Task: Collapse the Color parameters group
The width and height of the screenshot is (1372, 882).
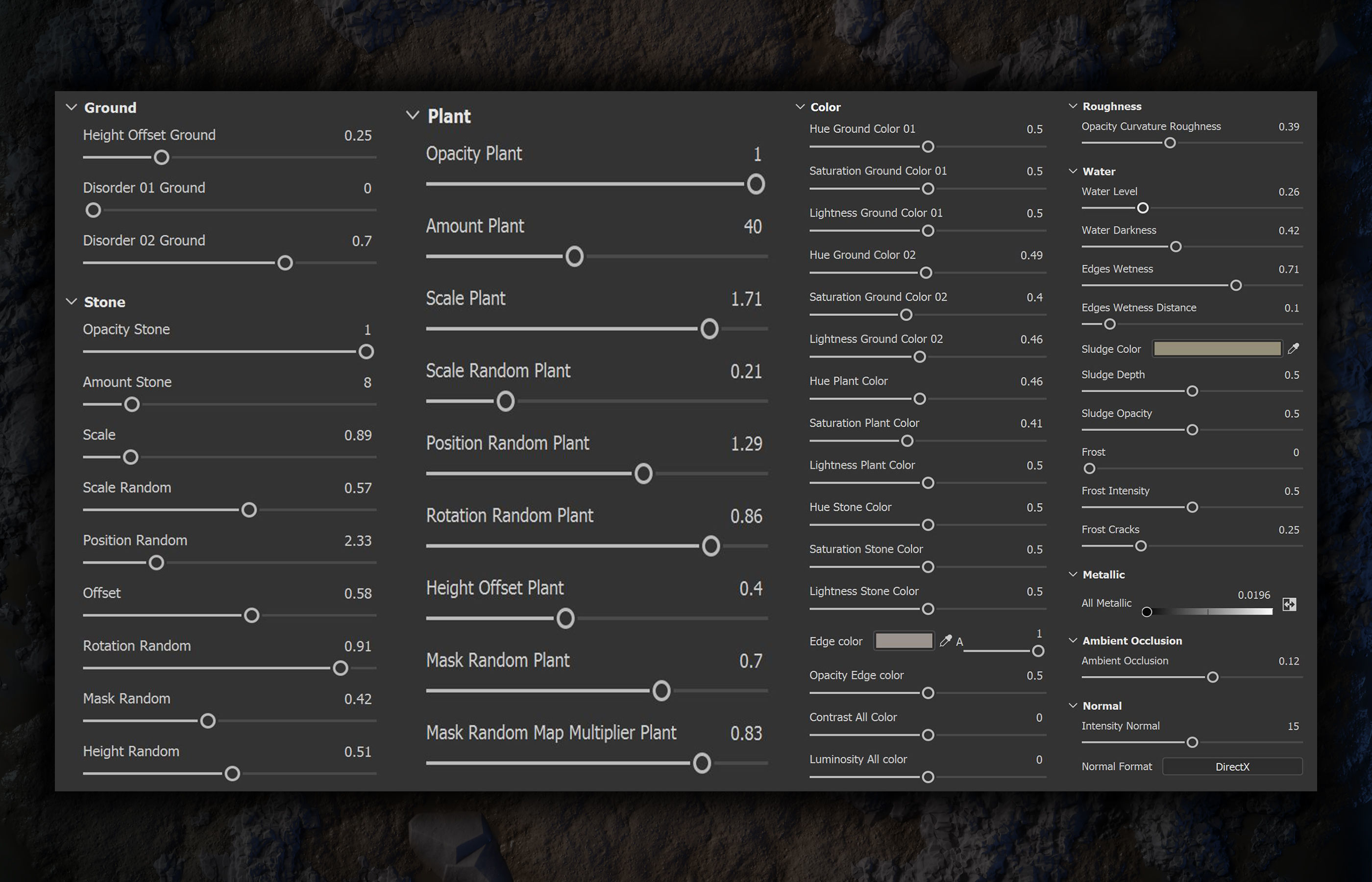Action: [x=800, y=106]
